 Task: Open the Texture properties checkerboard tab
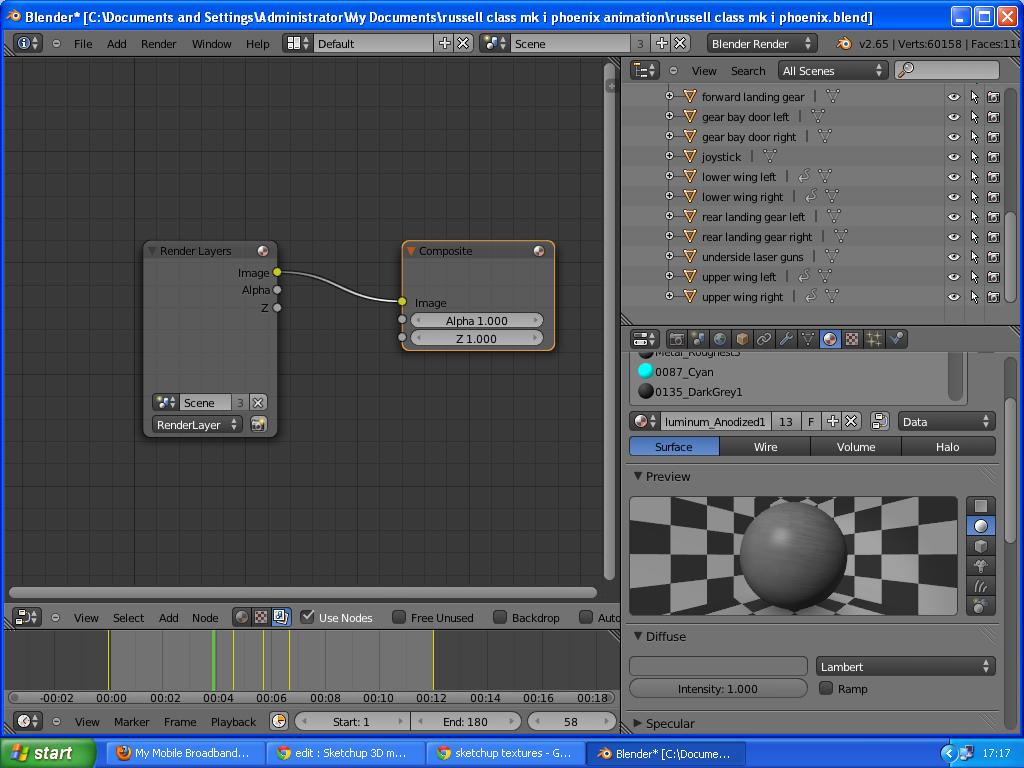click(x=852, y=339)
